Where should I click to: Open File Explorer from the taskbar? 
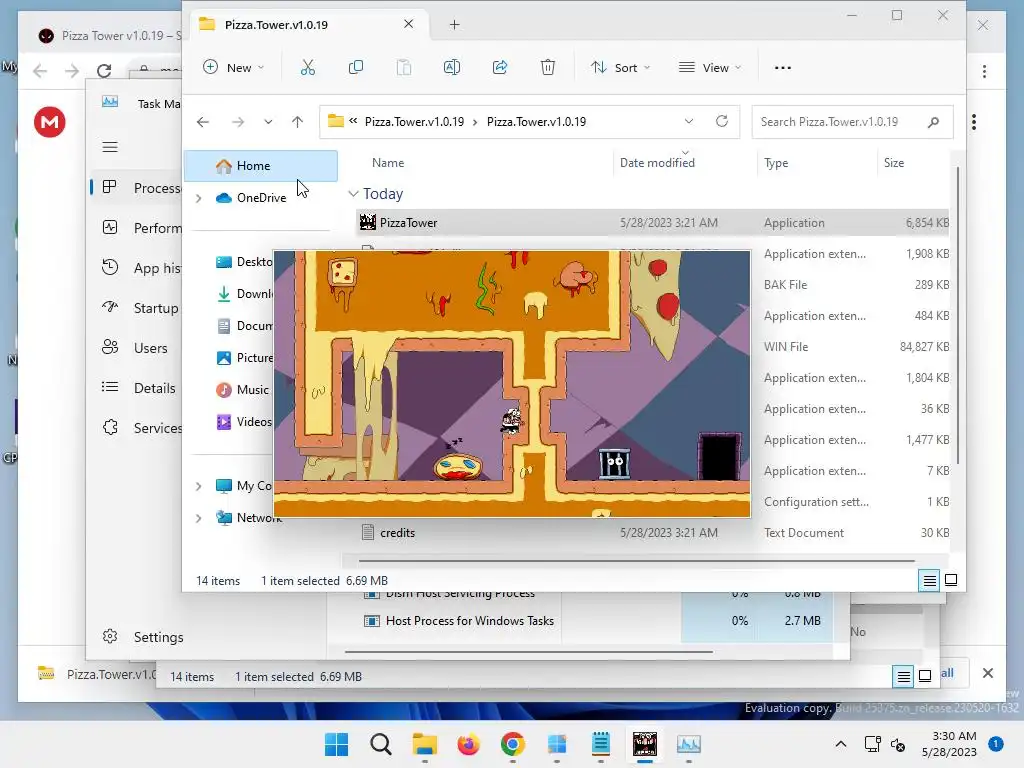[424, 744]
